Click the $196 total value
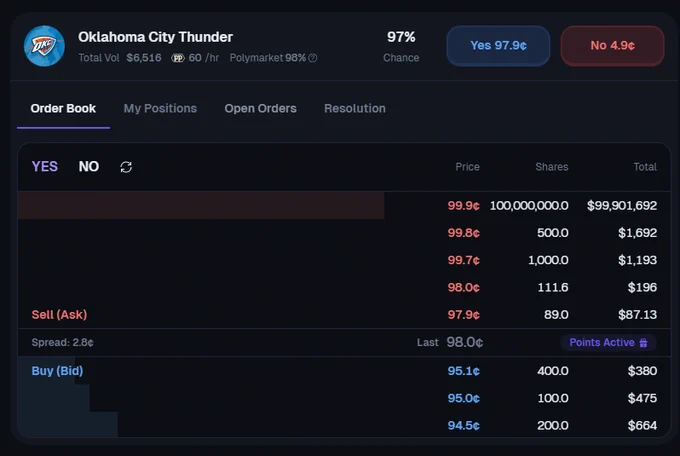Viewport: 680px width, 456px height. point(642,287)
